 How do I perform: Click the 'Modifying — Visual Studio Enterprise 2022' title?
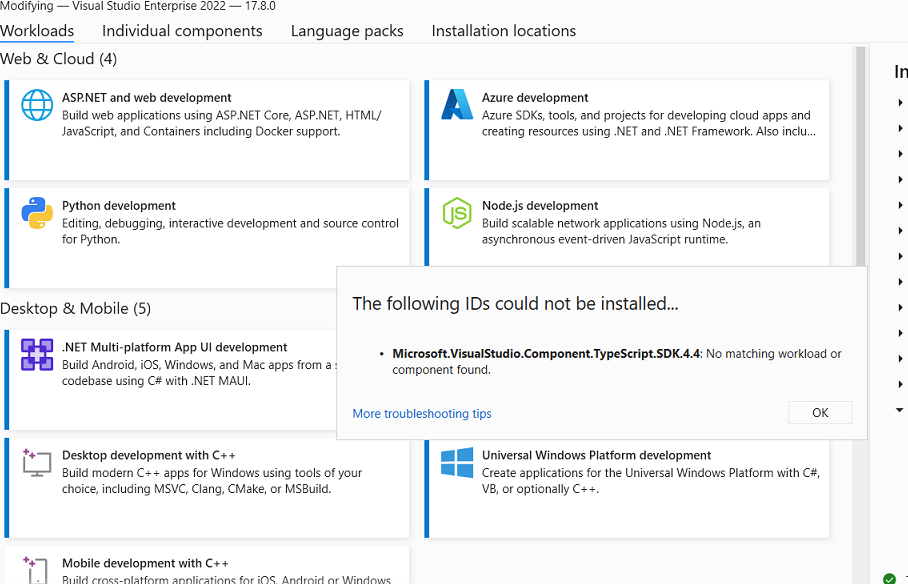(x=138, y=6)
